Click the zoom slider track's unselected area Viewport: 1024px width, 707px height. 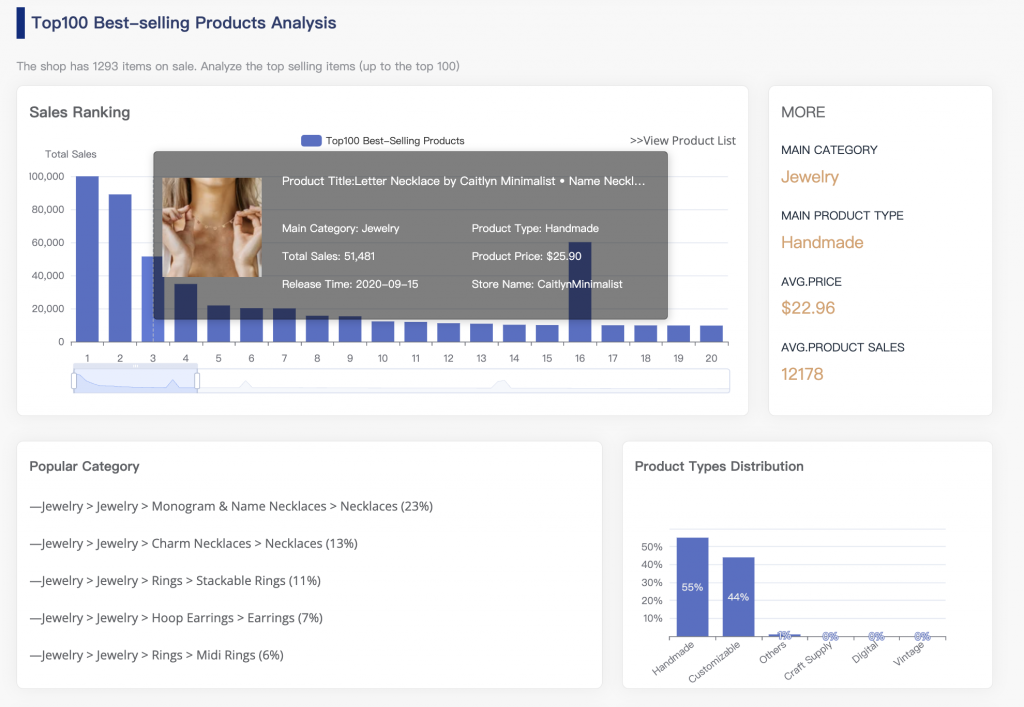point(460,380)
